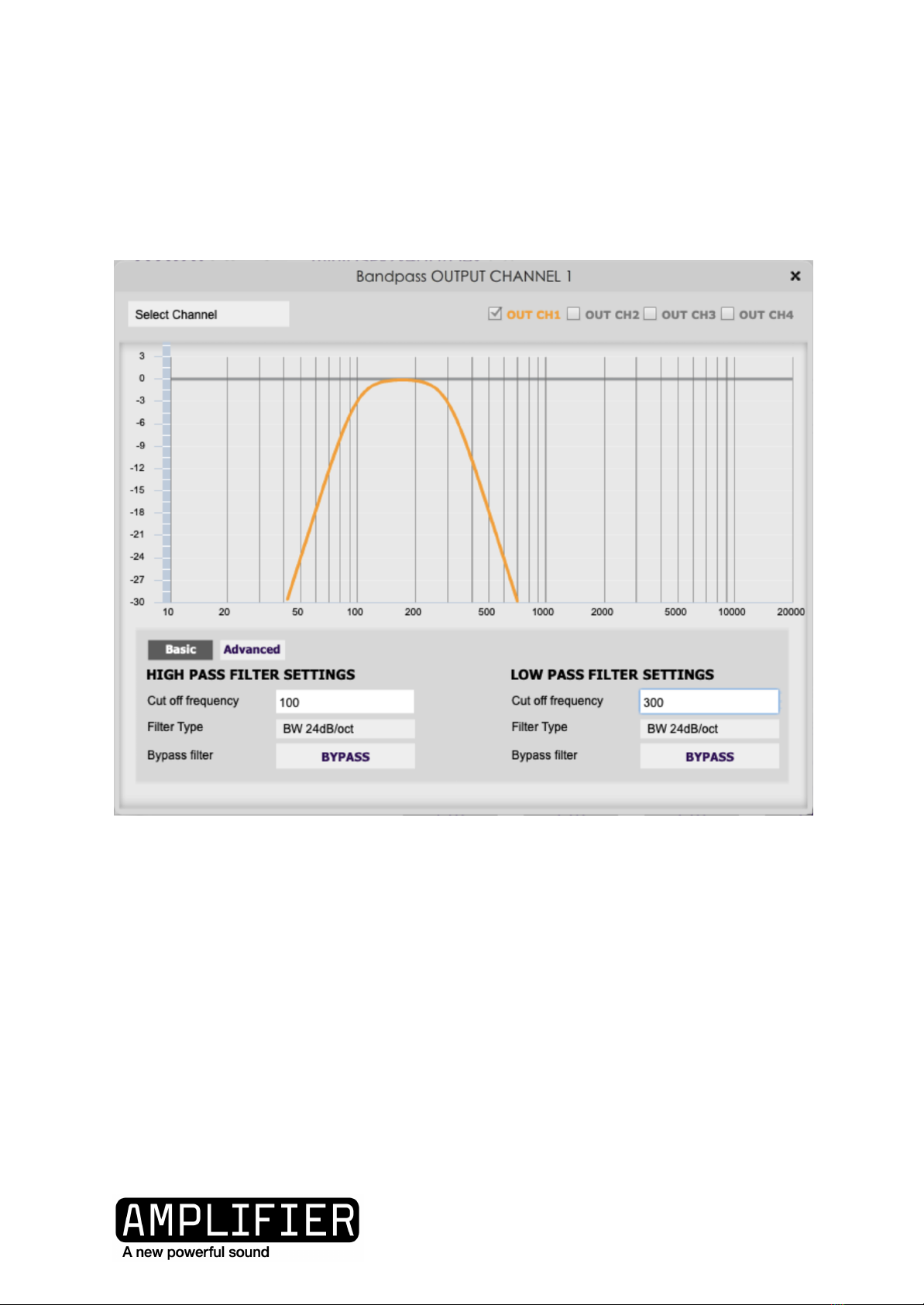The image size is (924, 1305).
Task: Close the Bandpass OUTPUT CHANNEL 1 dialog
Action: [795, 276]
